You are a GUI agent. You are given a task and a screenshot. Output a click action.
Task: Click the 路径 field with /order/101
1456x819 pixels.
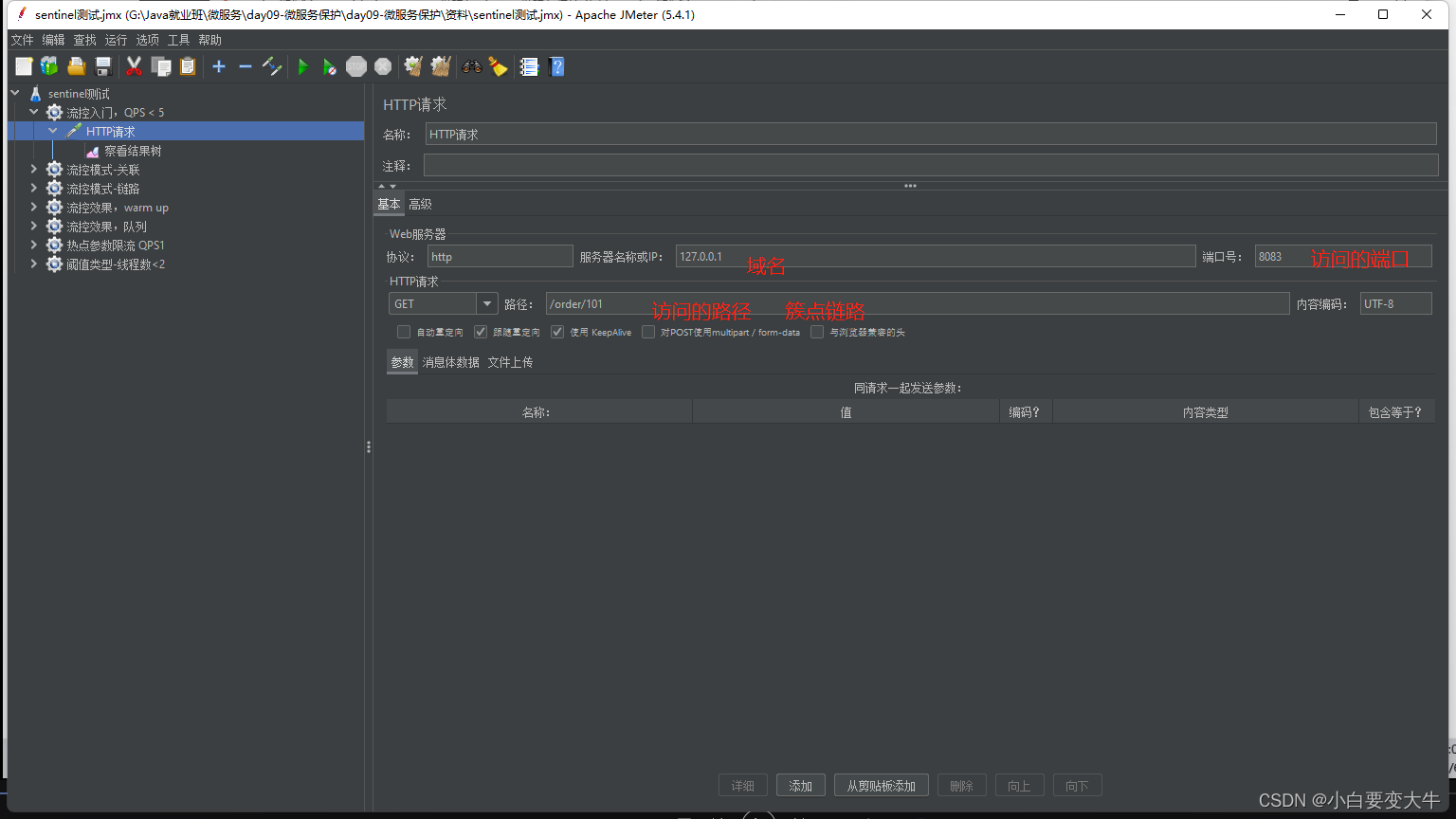[x=918, y=303]
